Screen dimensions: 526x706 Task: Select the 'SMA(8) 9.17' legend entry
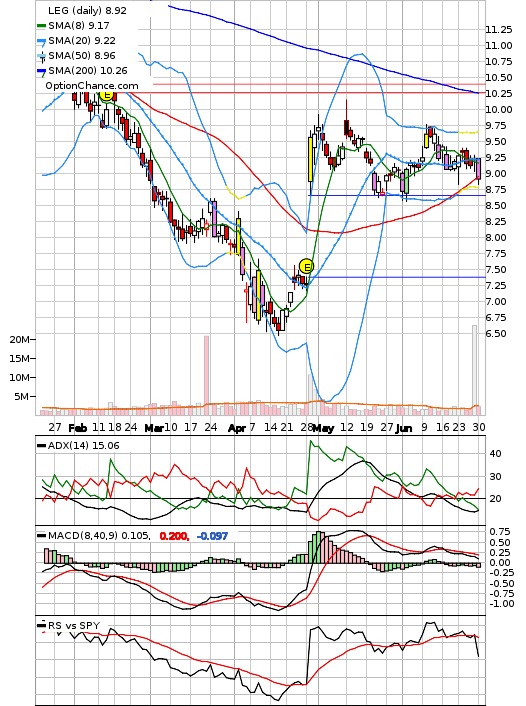coord(79,26)
